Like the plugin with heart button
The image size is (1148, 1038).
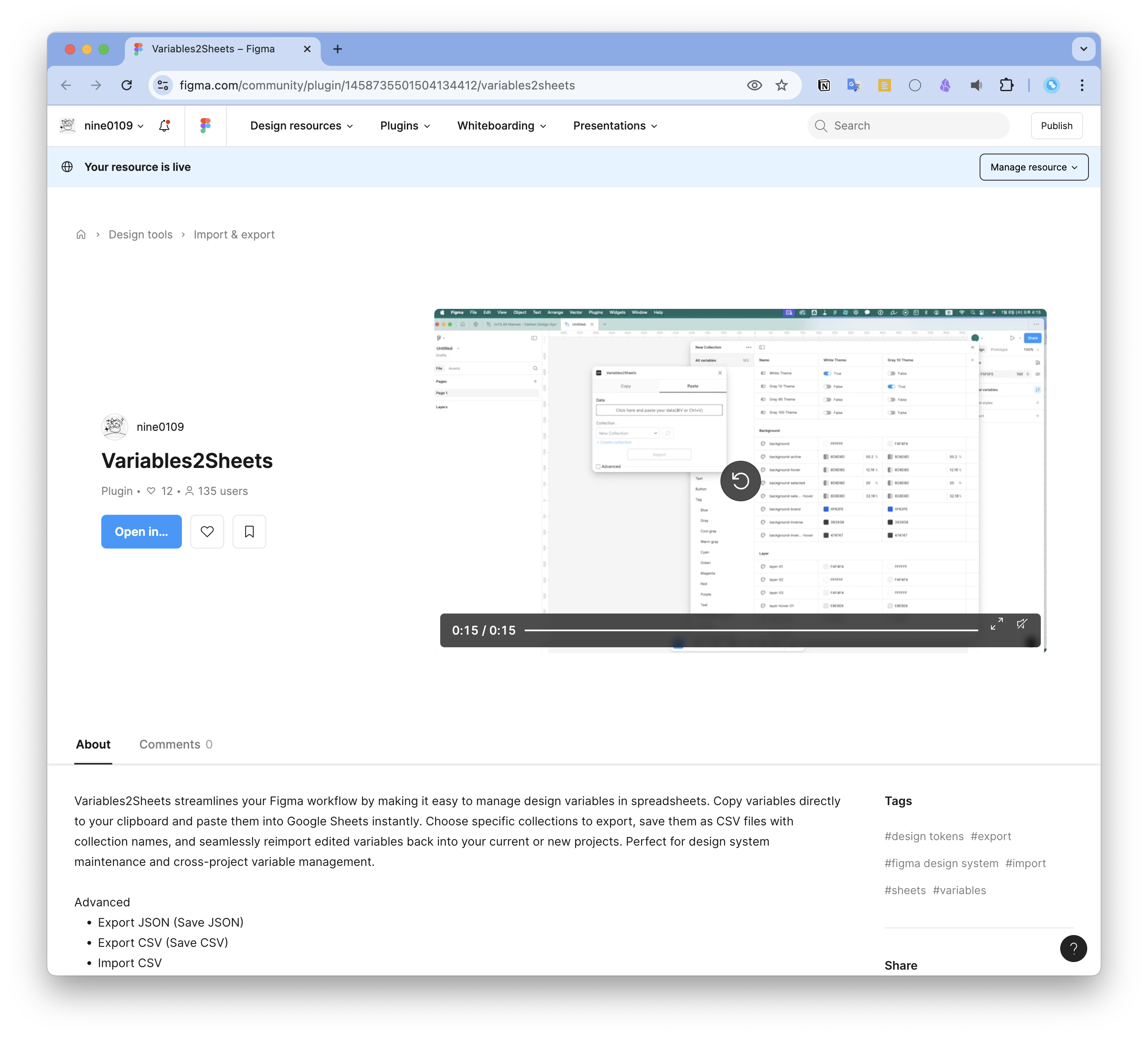(207, 532)
